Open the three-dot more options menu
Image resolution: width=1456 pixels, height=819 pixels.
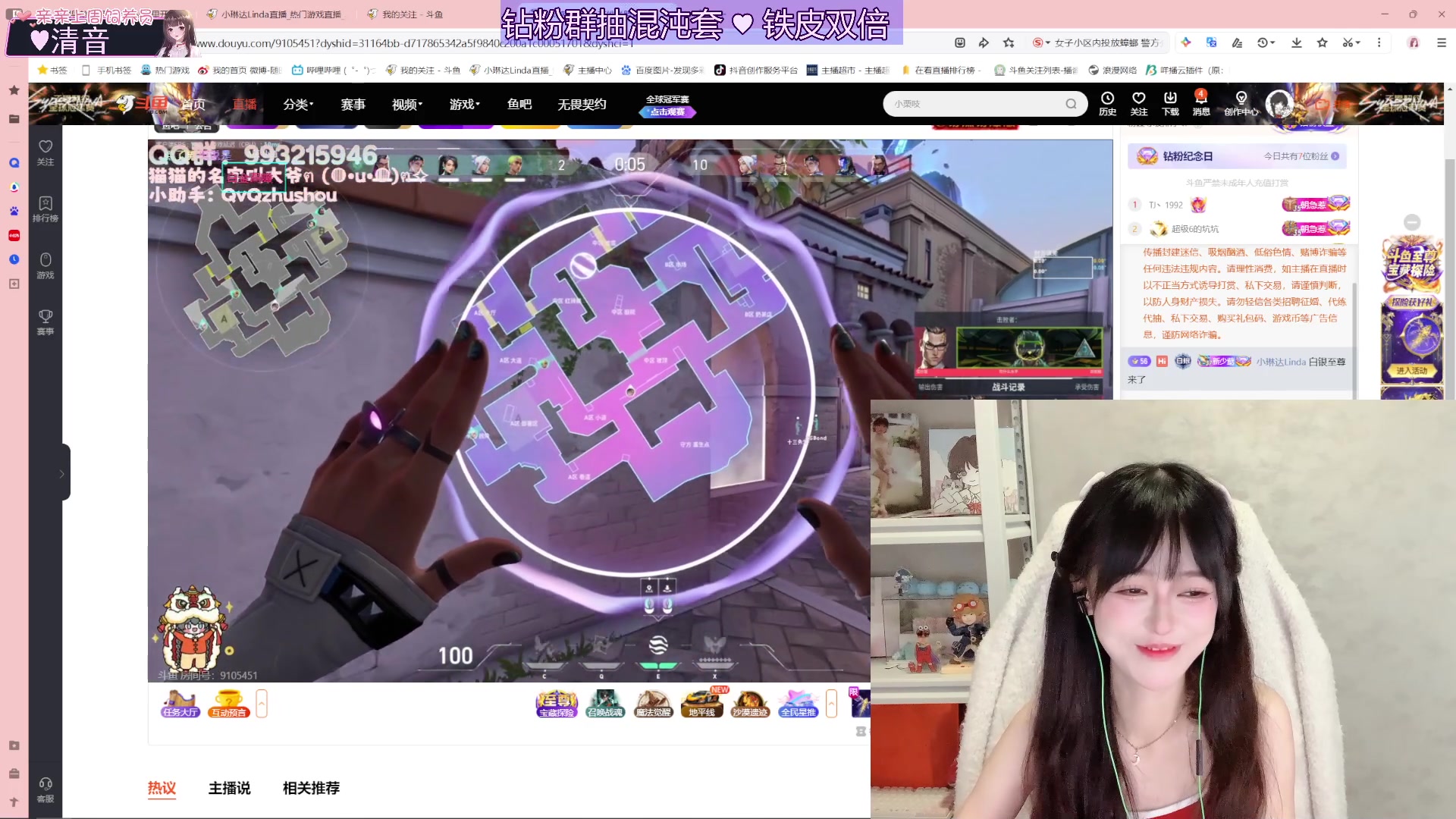coord(1379,42)
